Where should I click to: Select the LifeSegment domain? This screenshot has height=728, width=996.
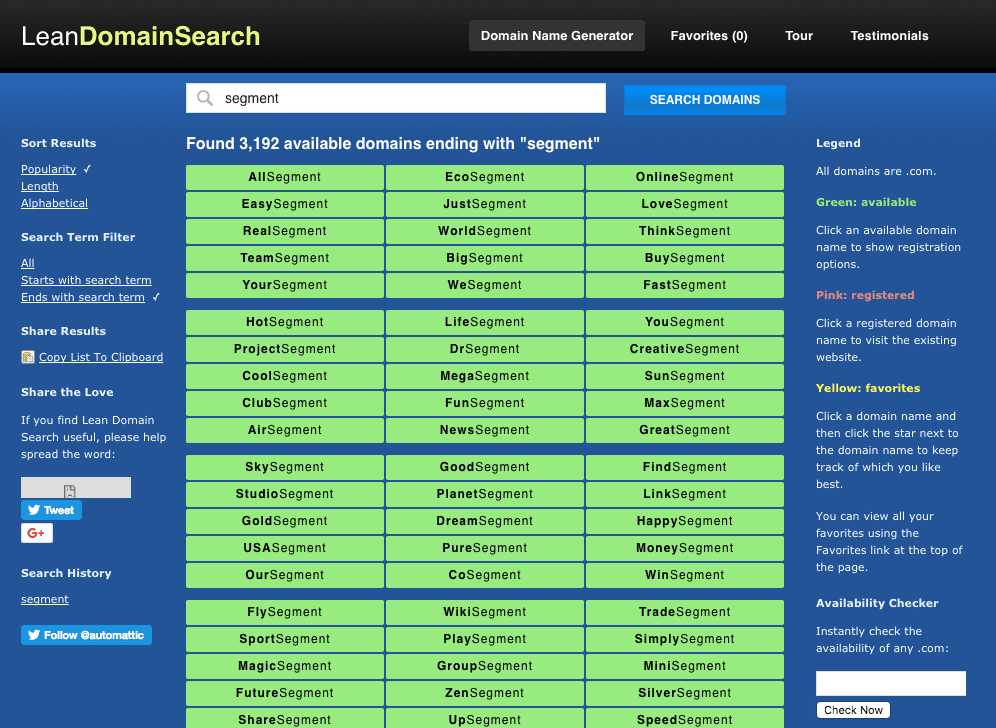point(485,322)
